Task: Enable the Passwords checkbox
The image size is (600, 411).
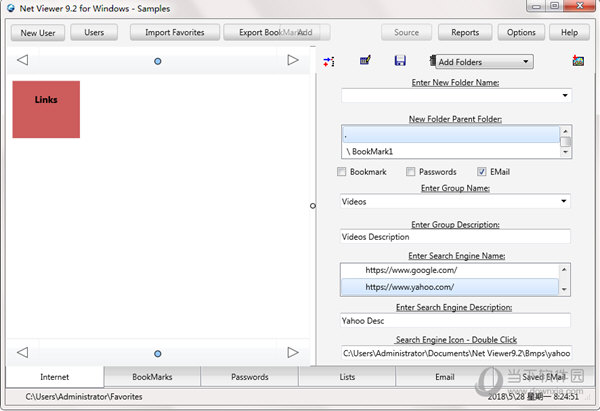Action: pos(410,171)
